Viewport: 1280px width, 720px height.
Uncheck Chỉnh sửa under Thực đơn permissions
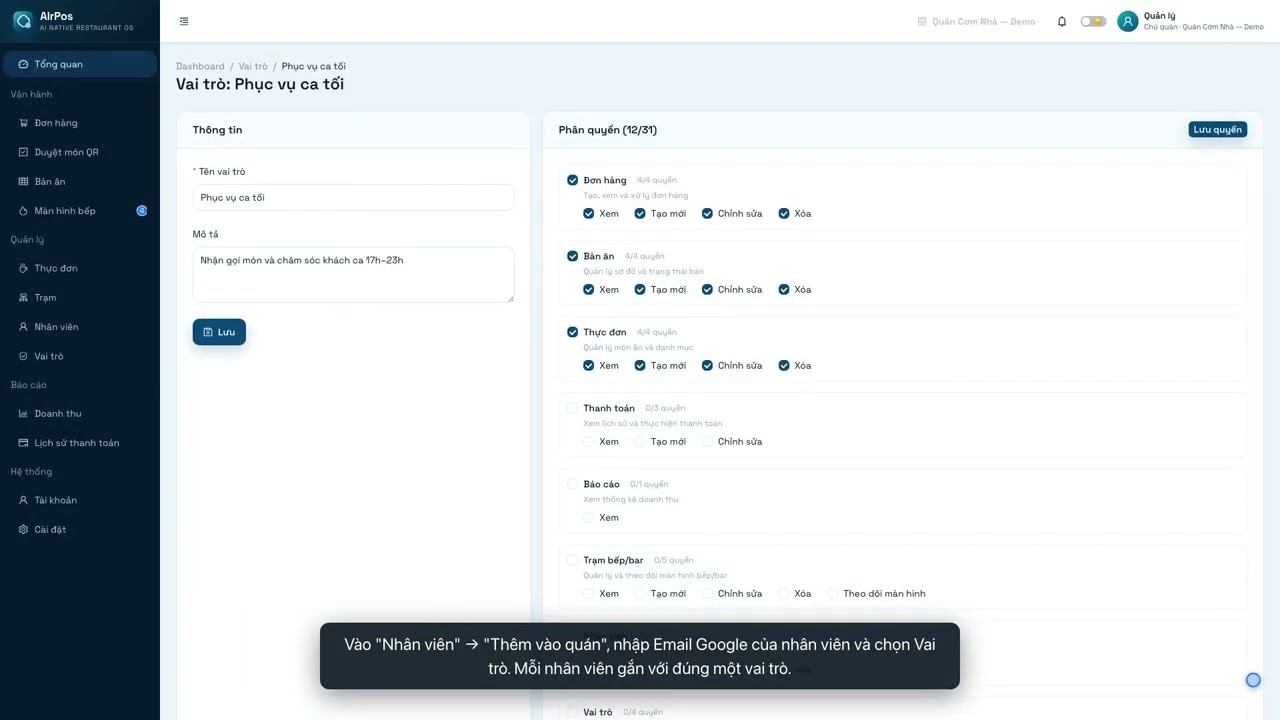click(707, 365)
